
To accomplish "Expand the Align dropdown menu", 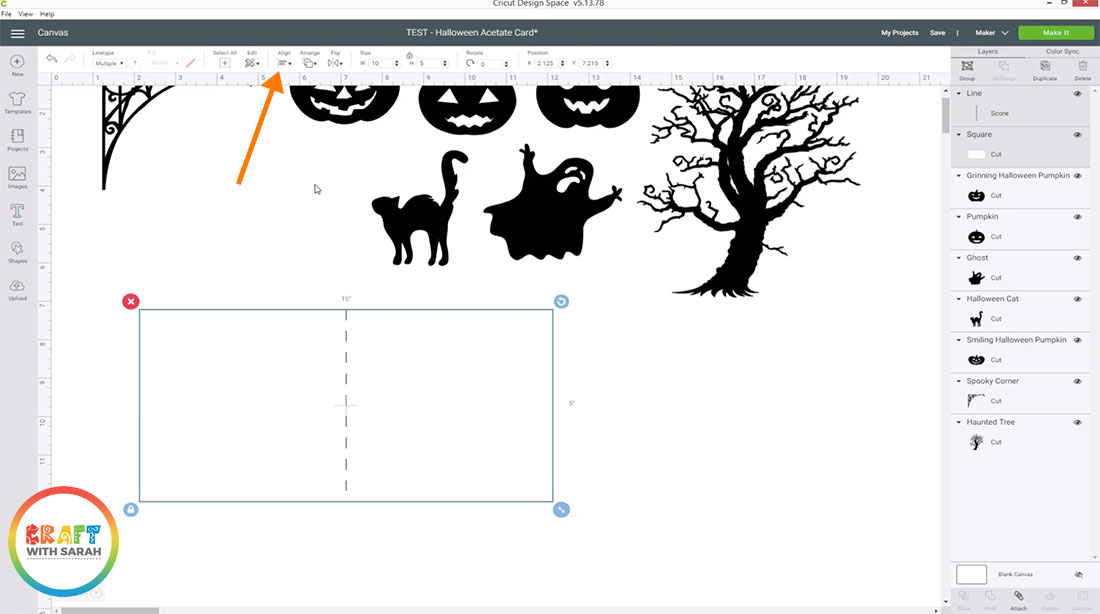I will point(284,63).
